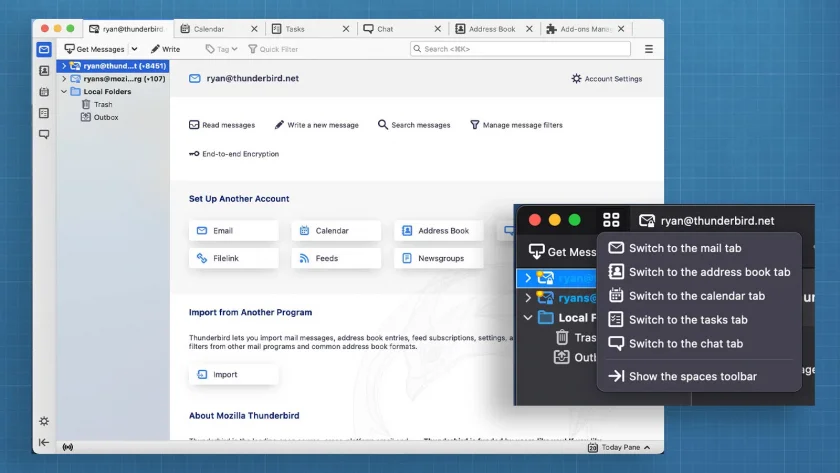Open the Mail space in the spaces toolbar

44,49
